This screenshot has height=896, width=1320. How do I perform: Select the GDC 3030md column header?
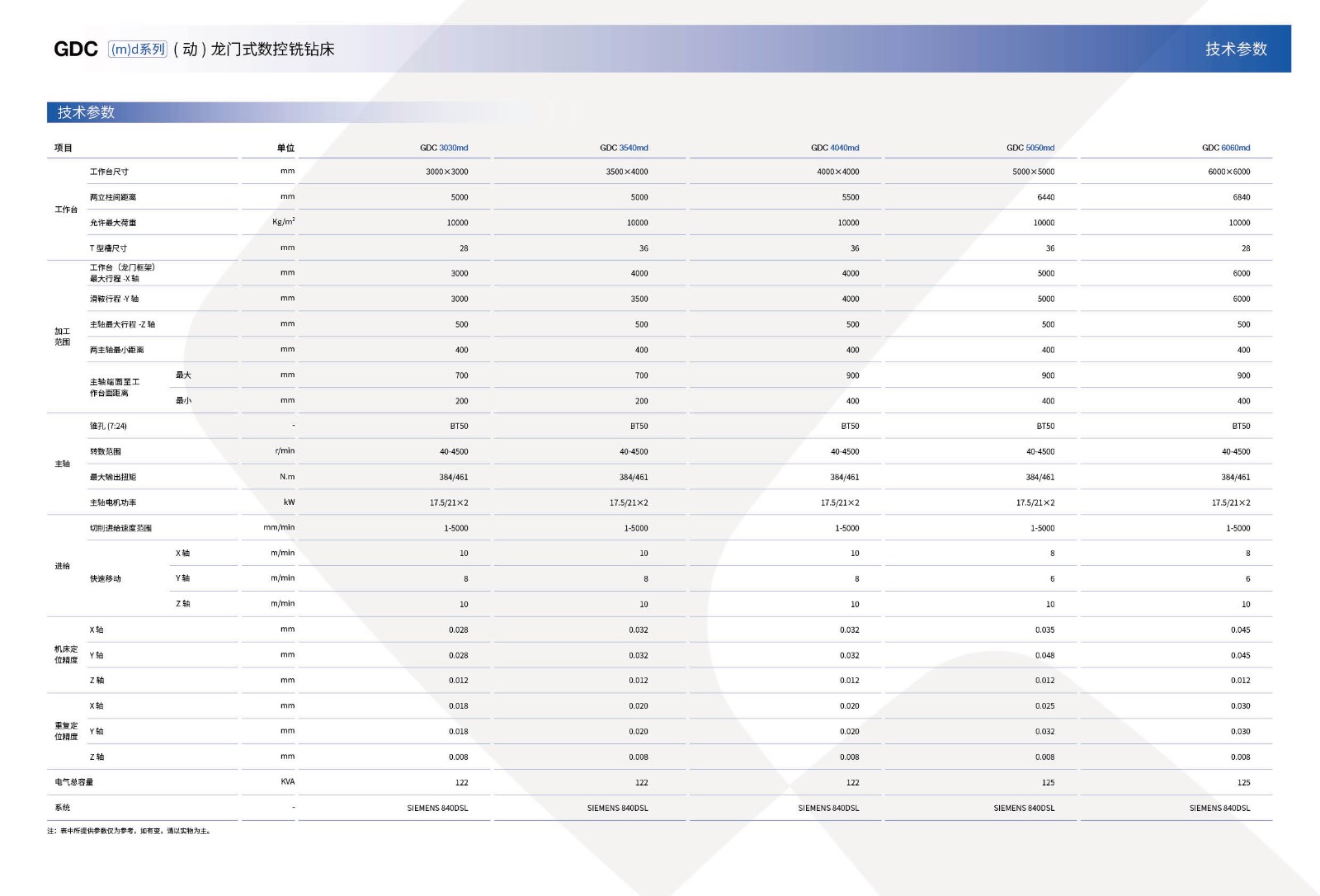(443, 149)
